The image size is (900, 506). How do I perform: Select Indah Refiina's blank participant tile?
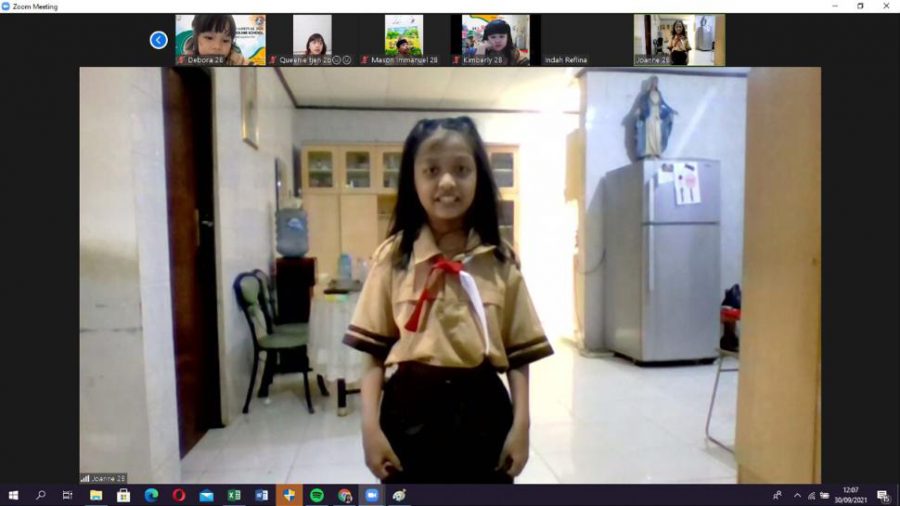(587, 39)
